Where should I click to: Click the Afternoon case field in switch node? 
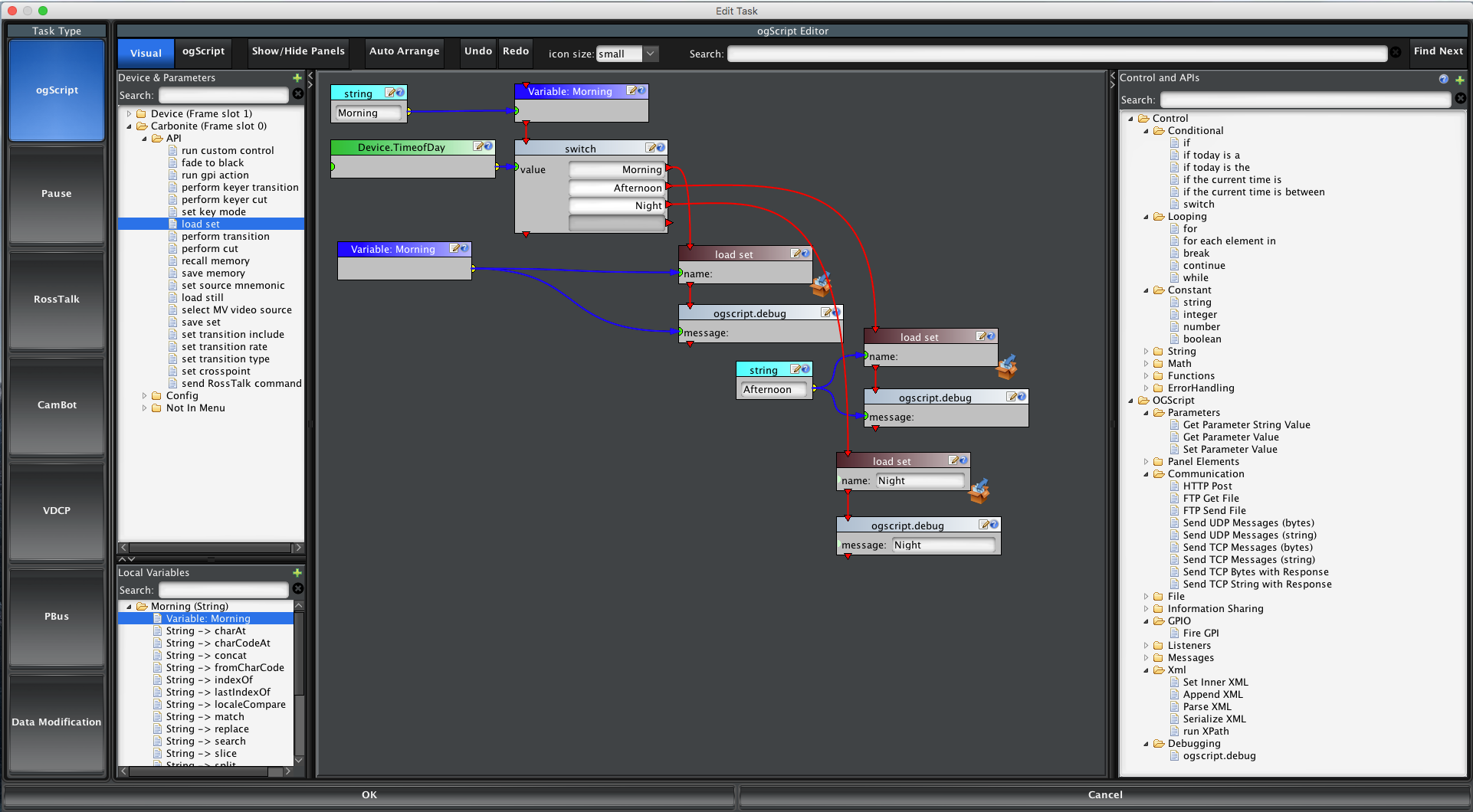click(x=617, y=188)
